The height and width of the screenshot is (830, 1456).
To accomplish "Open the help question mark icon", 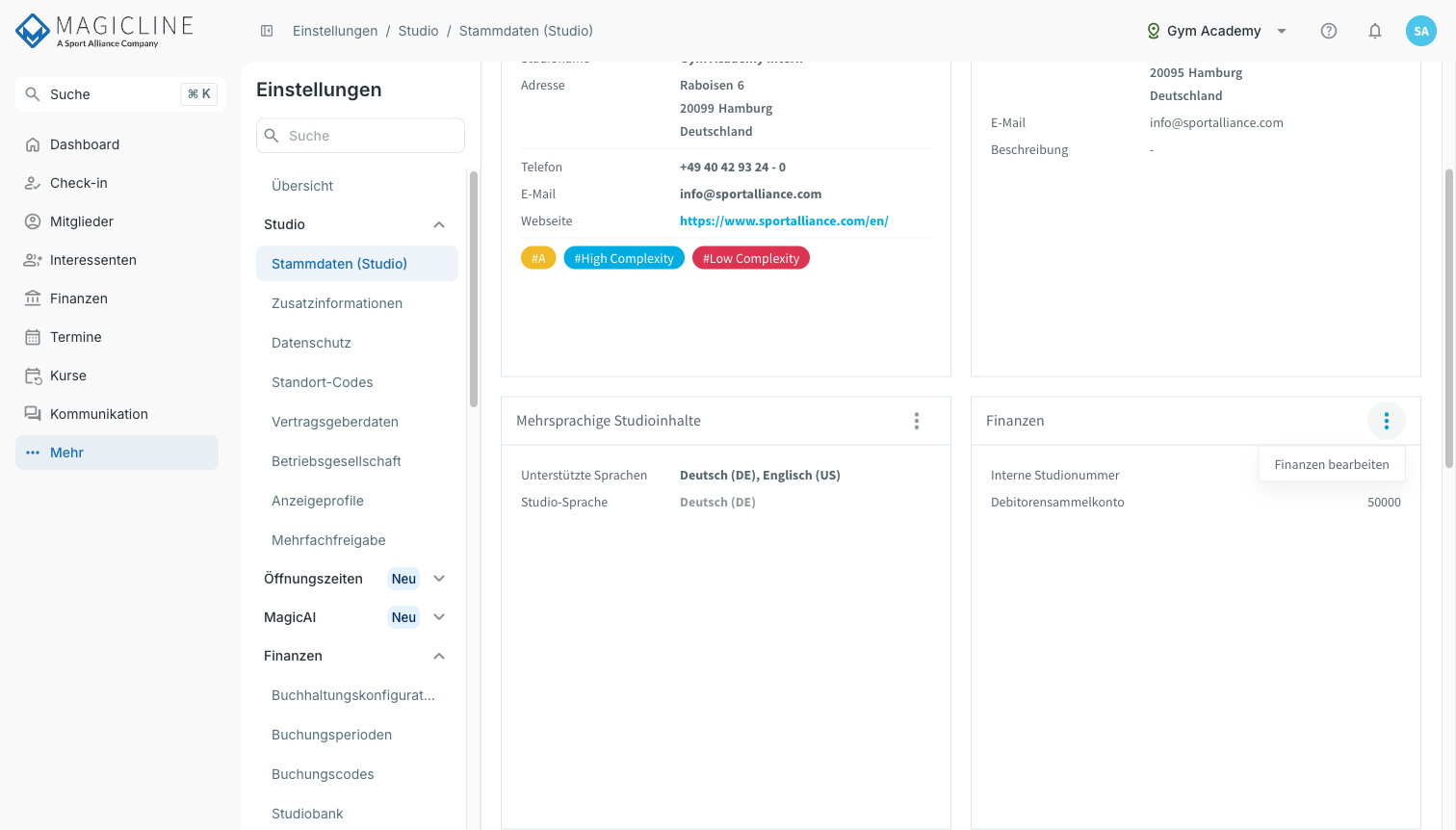I will click(x=1329, y=31).
